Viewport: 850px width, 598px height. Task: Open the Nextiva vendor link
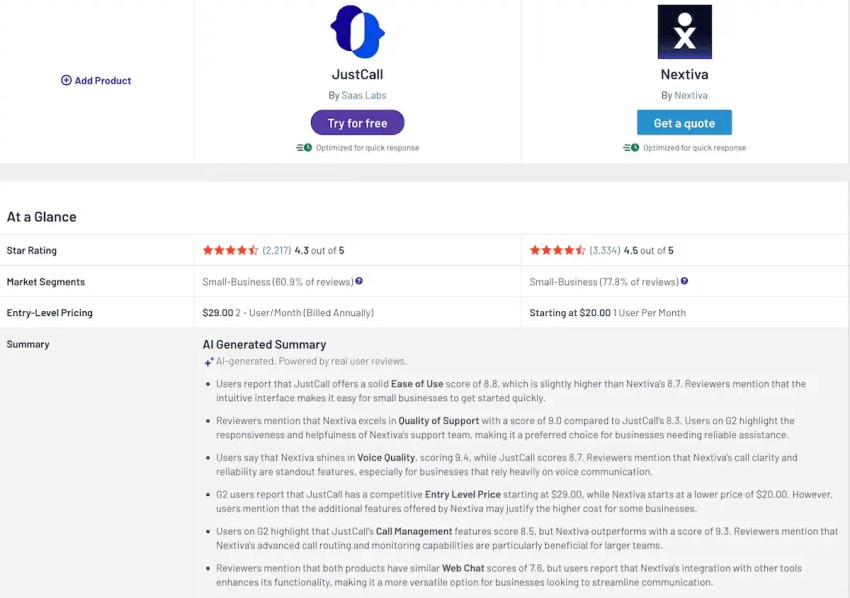coord(691,95)
